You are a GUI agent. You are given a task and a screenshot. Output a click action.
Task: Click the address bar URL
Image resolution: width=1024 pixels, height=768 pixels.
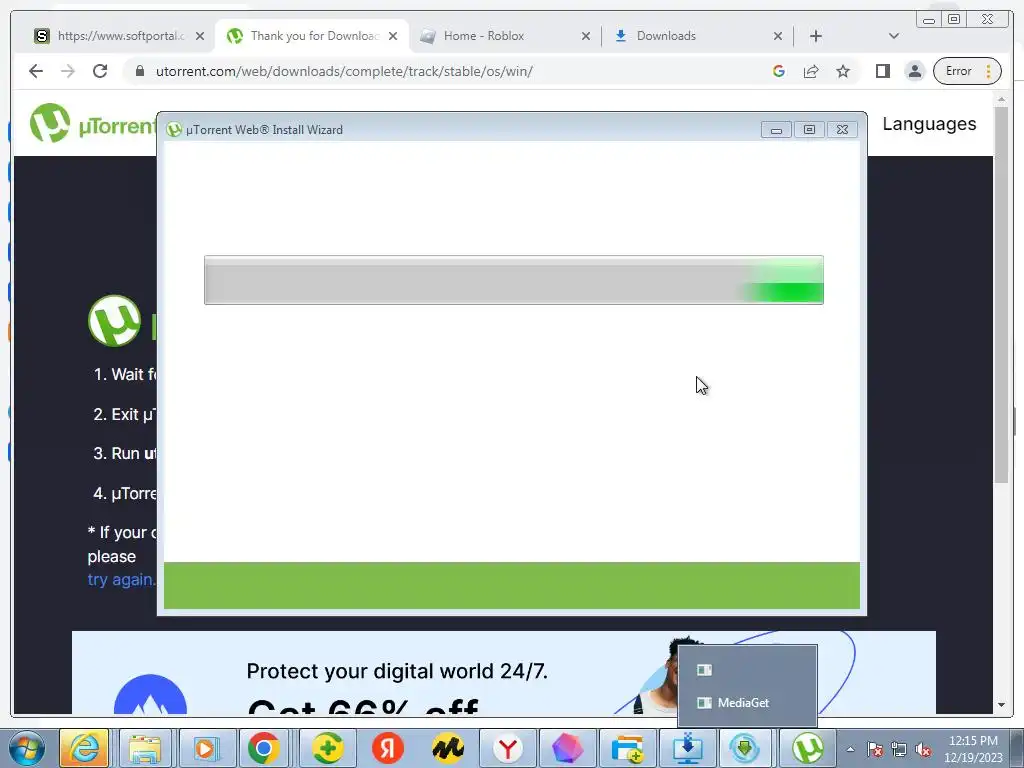344,71
